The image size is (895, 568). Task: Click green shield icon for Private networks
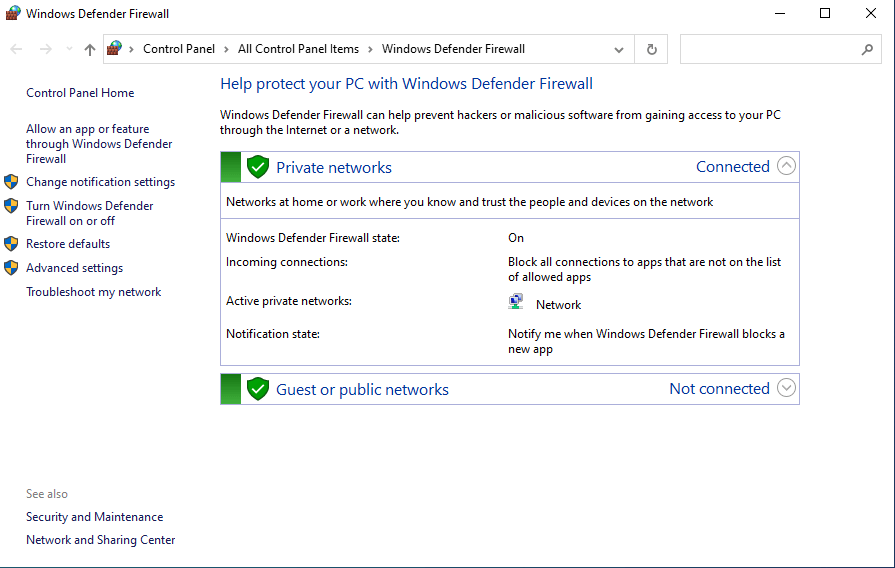point(258,167)
